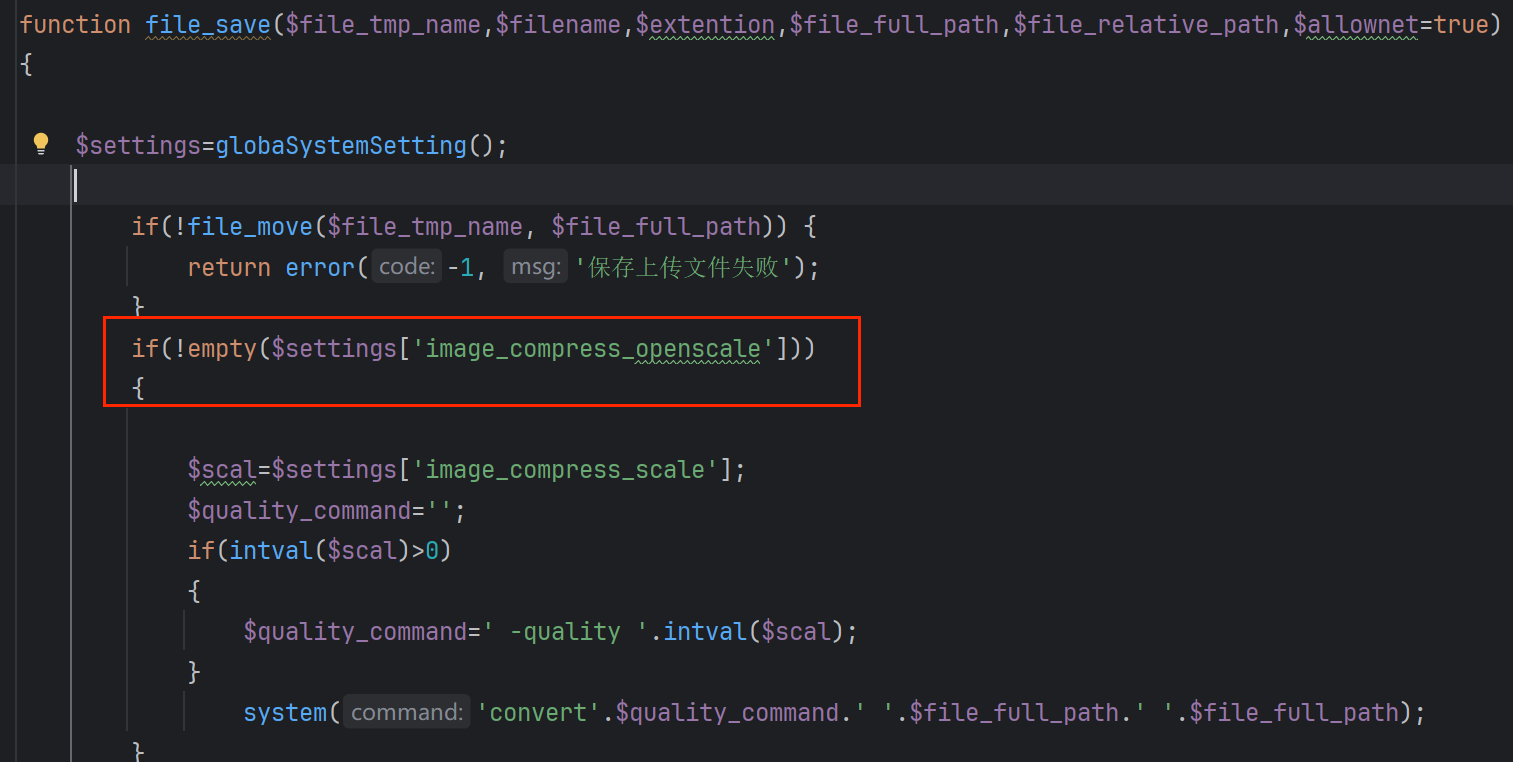This screenshot has width=1513, height=762.
Task: Click the 'image_compress_scale' string key
Action: point(565,470)
